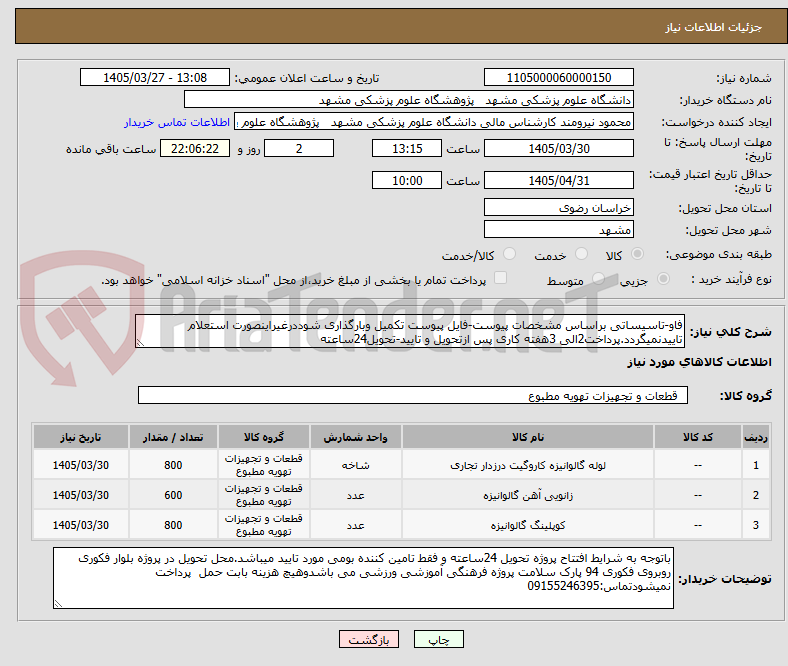Click the شماره نیاز field 1105000060000150
Image resolution: width=788 pixels, height=666 pixels.
(x=559, y=77)
